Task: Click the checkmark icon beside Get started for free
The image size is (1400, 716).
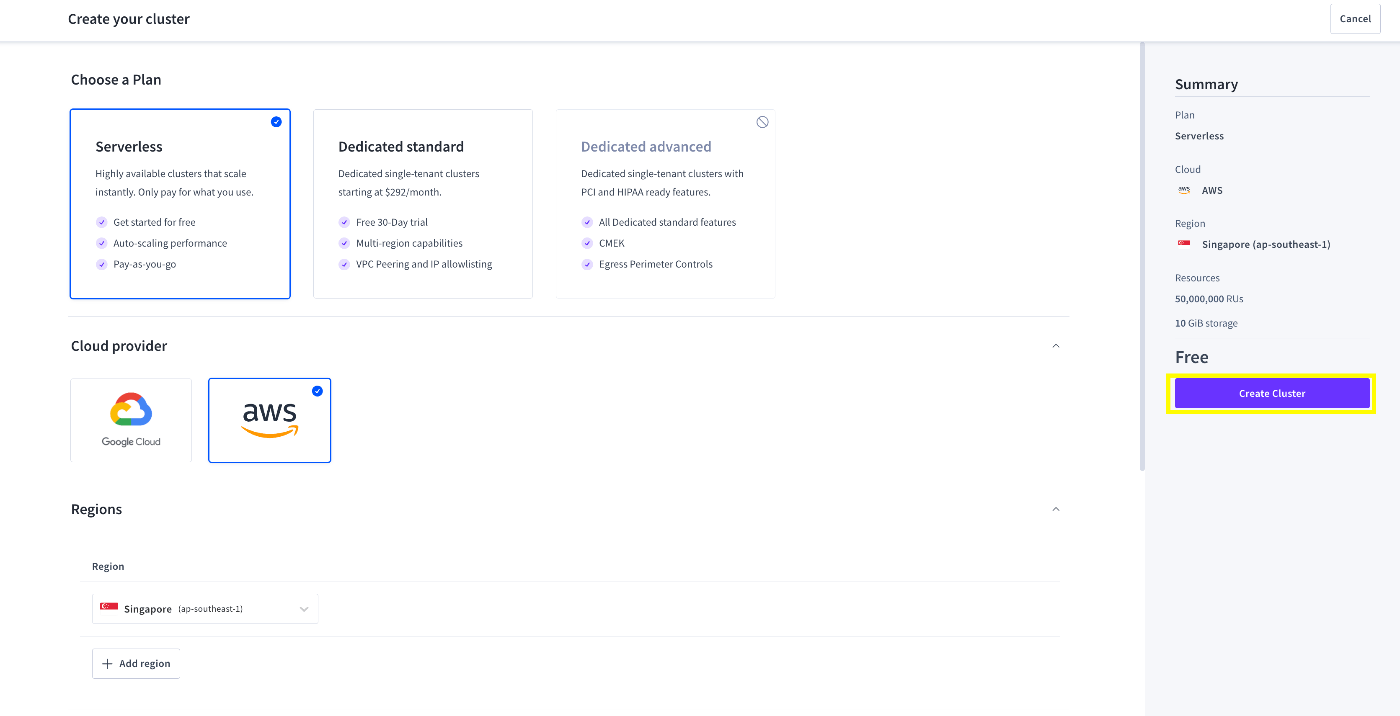Action: pos(101,222)
